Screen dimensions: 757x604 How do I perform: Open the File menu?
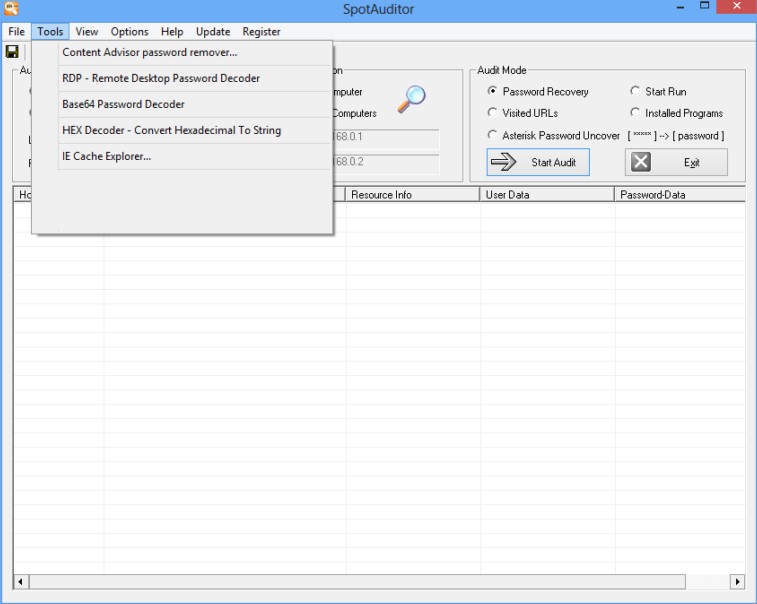tap(16, 32)
